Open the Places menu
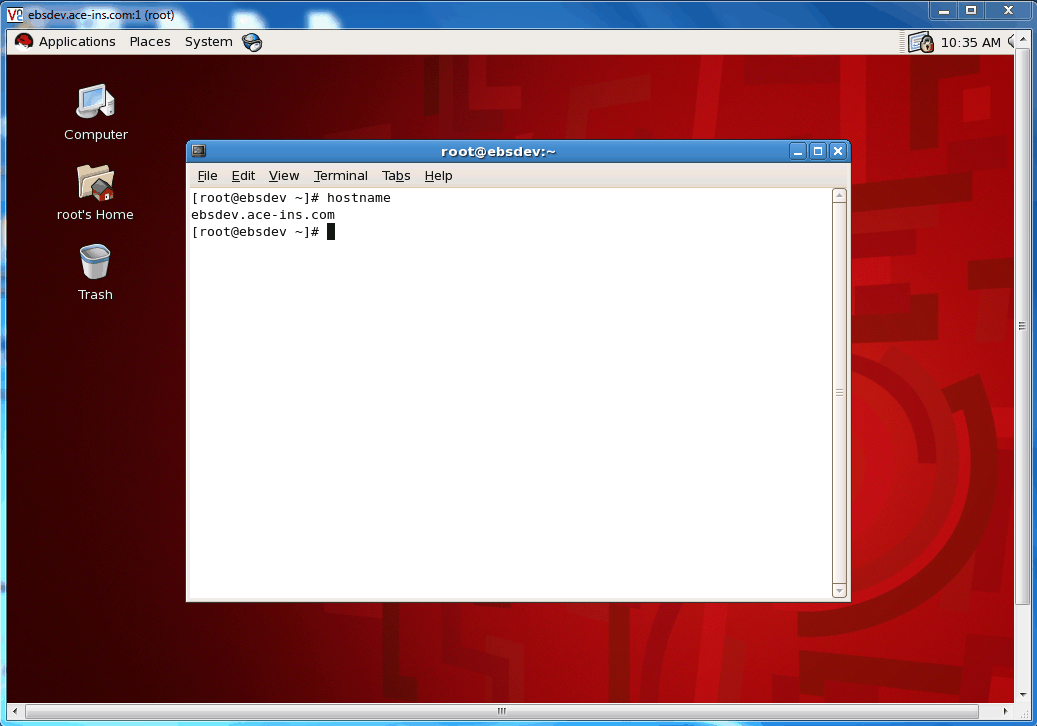Image resolution: width=1037 pixels, height=726 pixels. pos(150,42)
